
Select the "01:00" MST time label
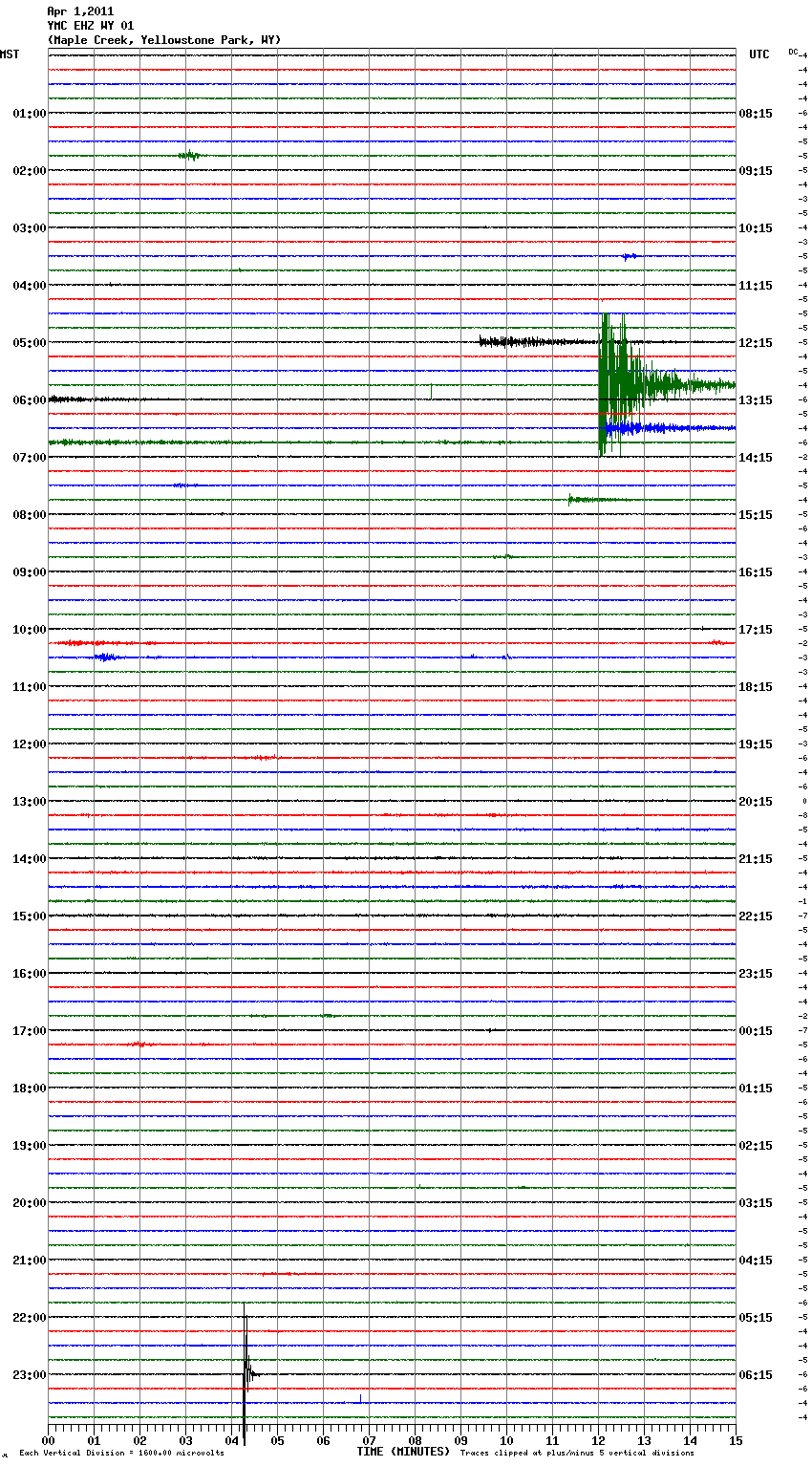point(30,114)
